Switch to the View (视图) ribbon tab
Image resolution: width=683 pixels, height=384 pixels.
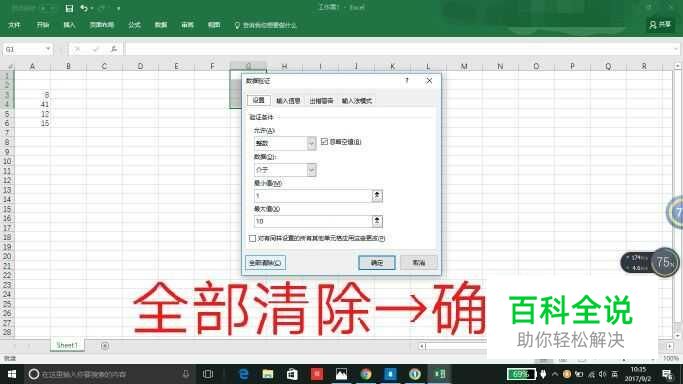pyautogui.click(x=213, y=25)
